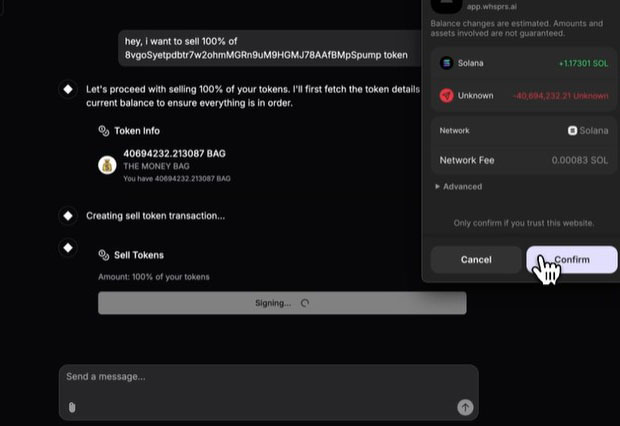
Task: Select the Sell Tokens chain icon
Action: click(103, 255)
